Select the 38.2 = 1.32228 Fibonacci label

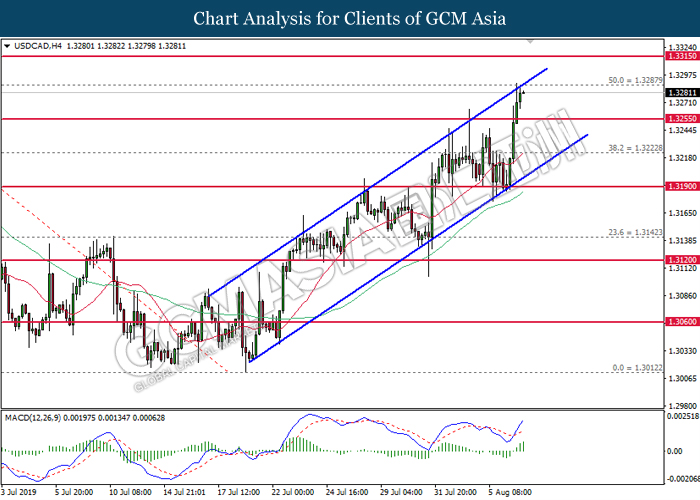635,147
